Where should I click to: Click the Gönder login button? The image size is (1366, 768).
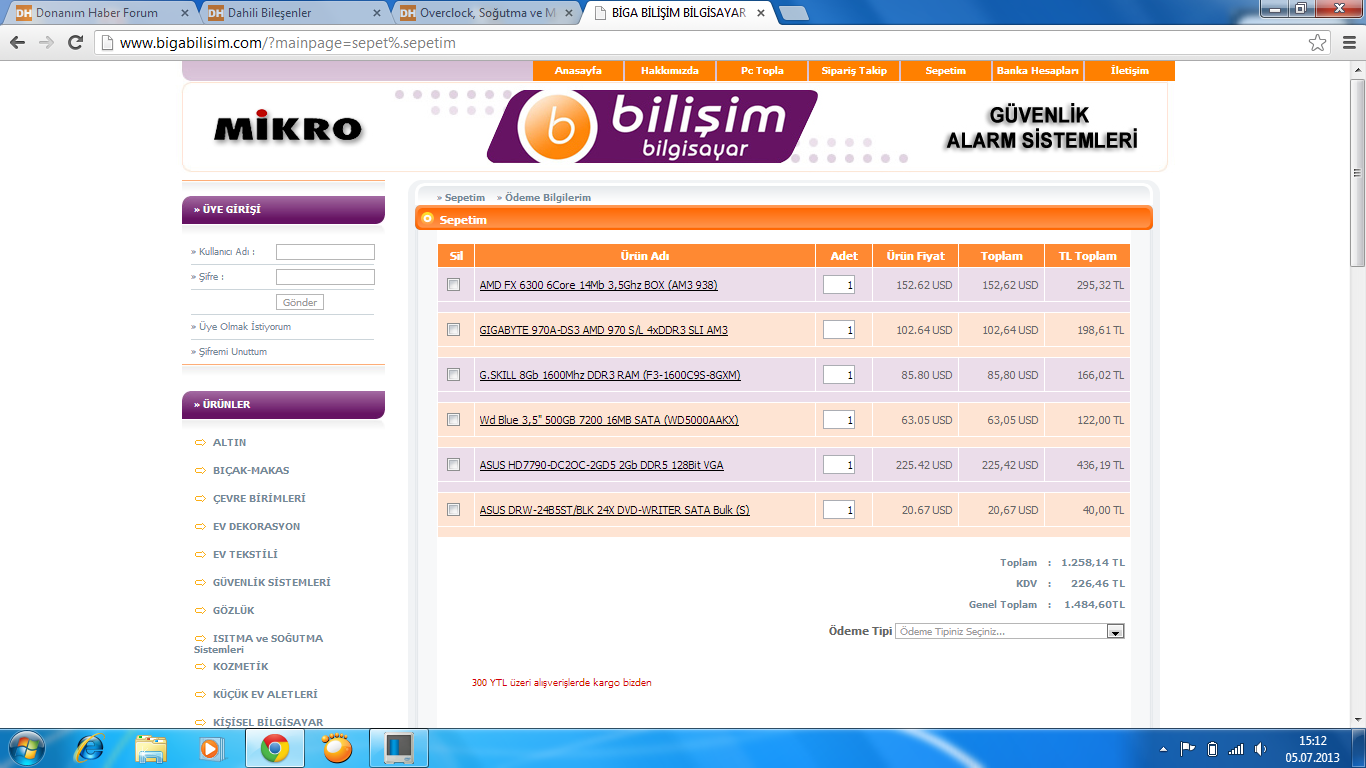(300, 302)
